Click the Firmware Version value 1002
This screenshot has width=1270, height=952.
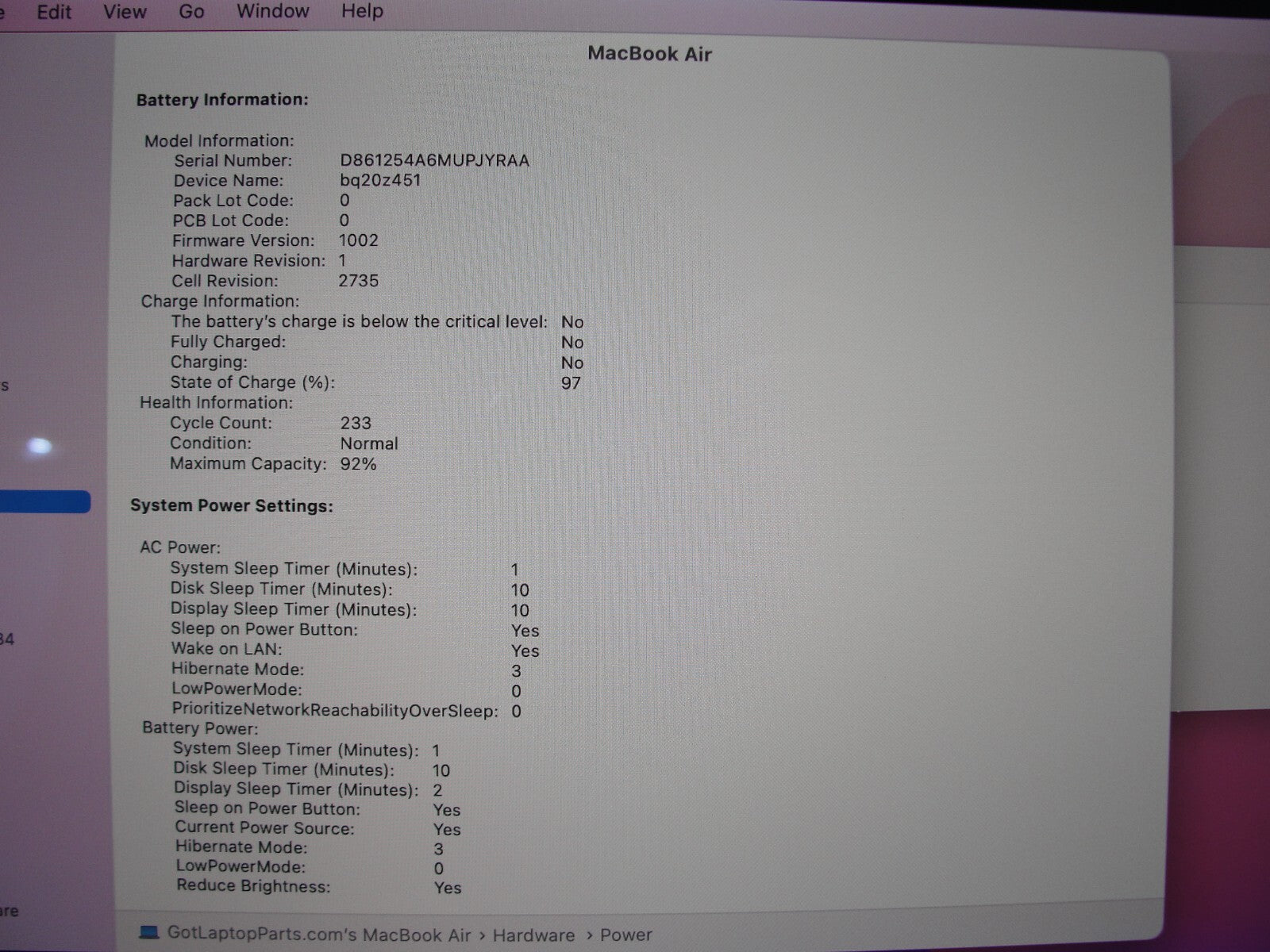point(358,240)
